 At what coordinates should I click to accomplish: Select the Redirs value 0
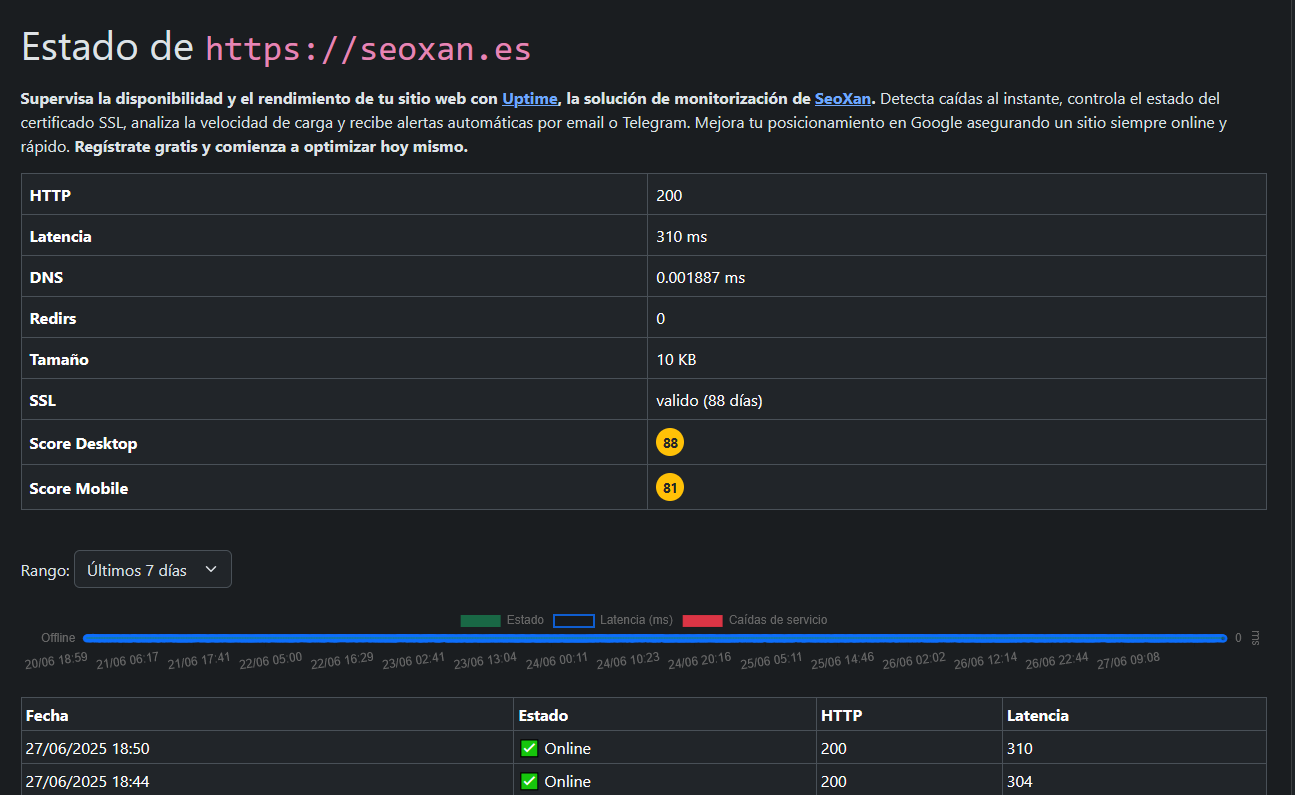click(661, 319)
